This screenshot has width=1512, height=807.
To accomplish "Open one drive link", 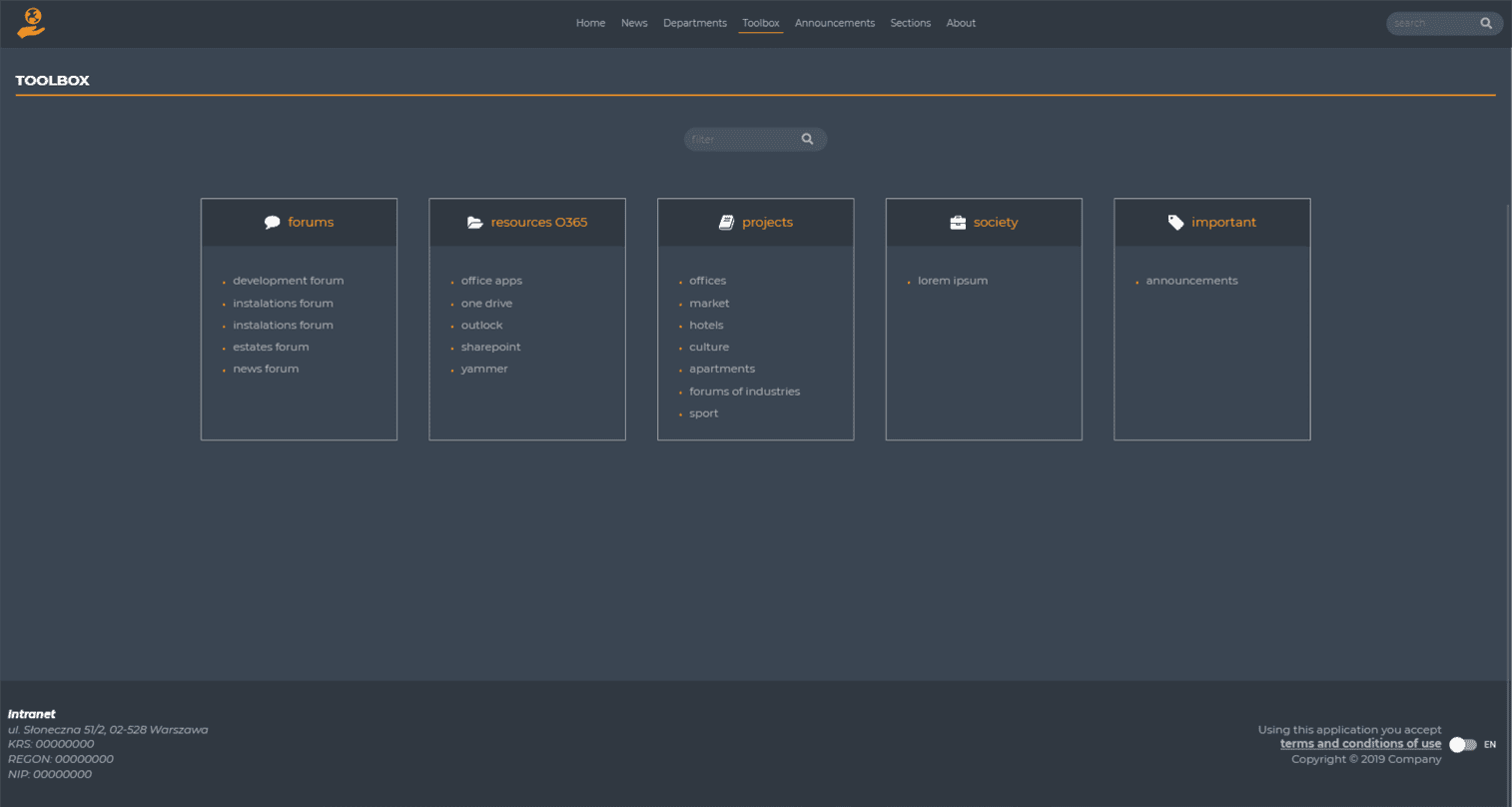I will [486, 304].
